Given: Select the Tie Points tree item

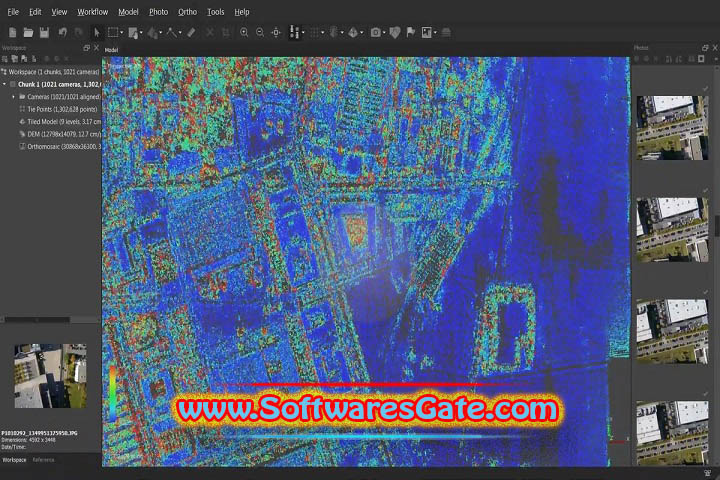Looking at the screenshot, I should (58, 109).
